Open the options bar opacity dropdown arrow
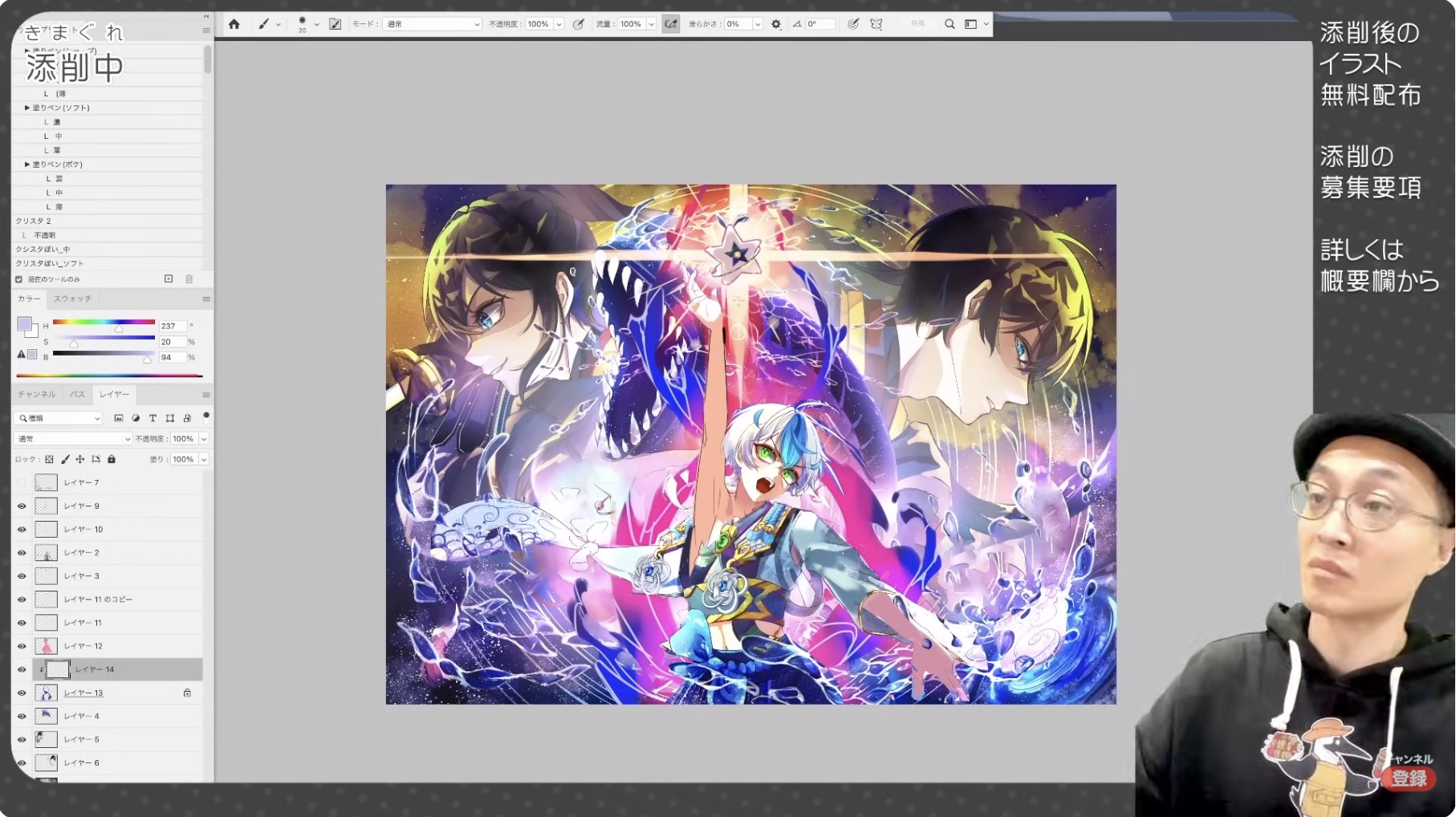Image resolution: width=1456 pixels, height=817 pixels. pyautogui.click(x=559, y=24)
